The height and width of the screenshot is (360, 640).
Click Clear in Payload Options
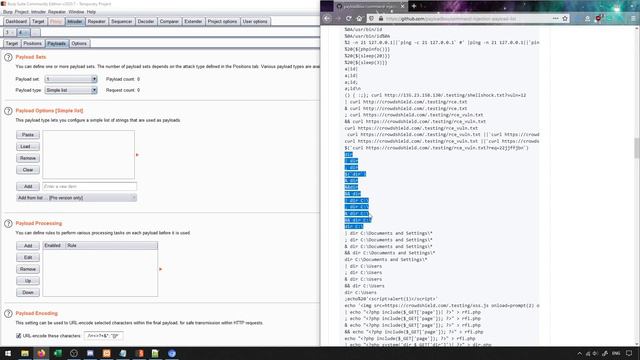click(28, 170)
